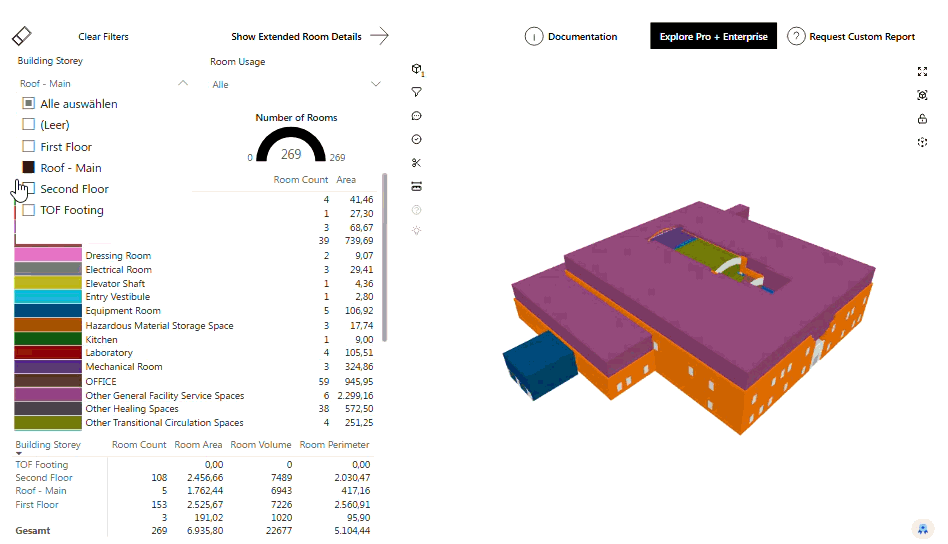This screenshot has width=948, height=544.
Task: Click the eraser Clear Filters icon
Action: pyautogui.click(x=22, y=36)
